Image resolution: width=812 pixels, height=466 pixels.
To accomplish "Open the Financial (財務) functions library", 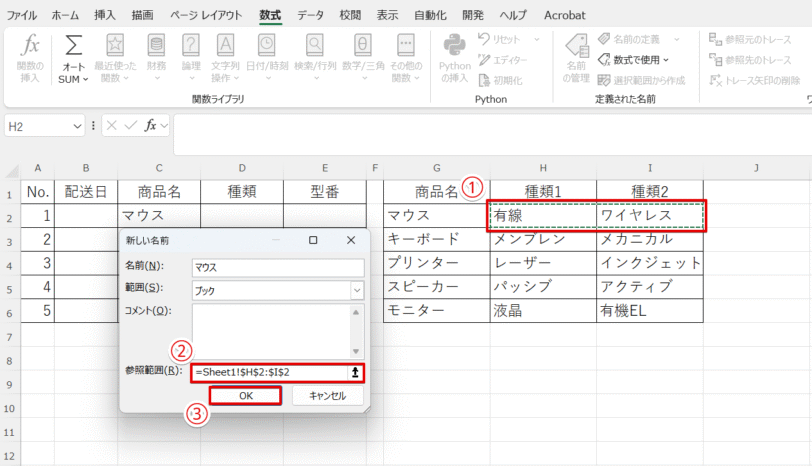I will [x=156, y=58].
